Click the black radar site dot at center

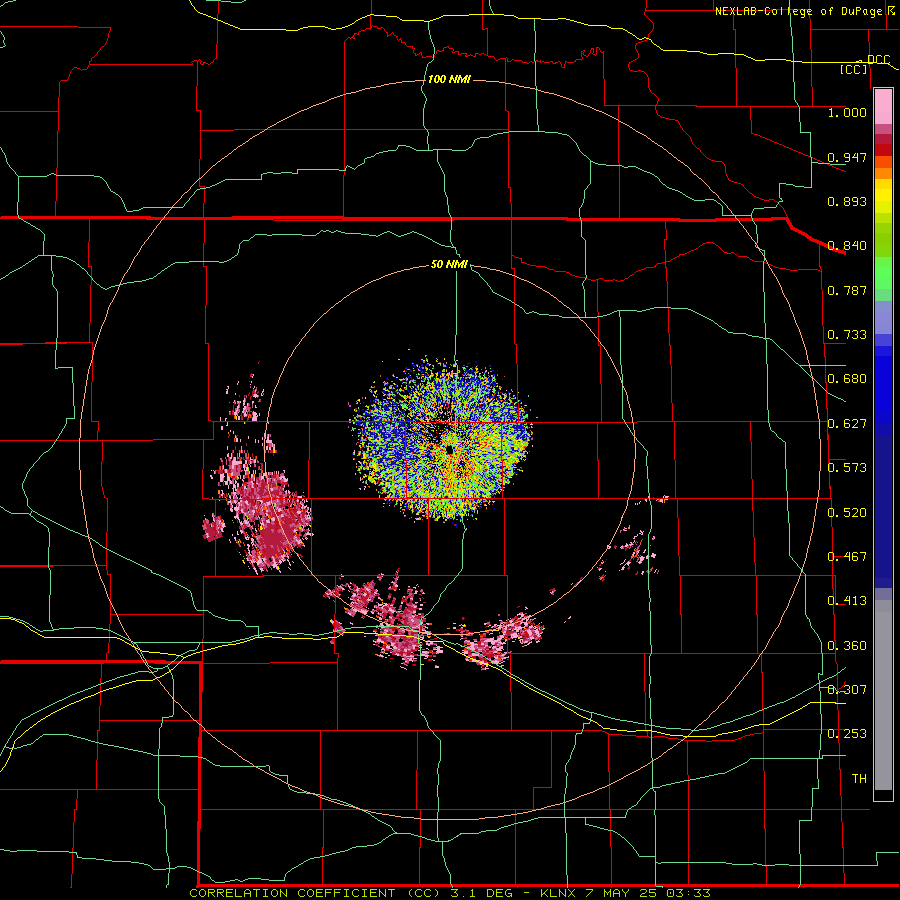[x=449, y=449]
